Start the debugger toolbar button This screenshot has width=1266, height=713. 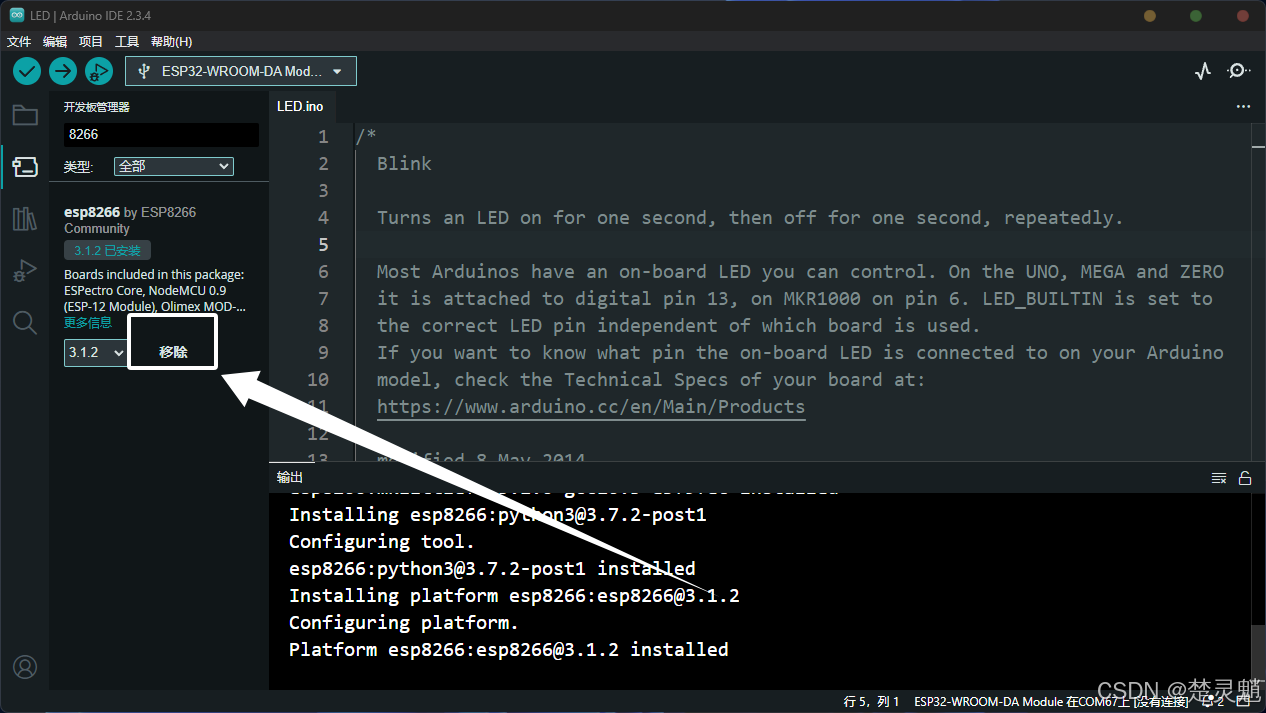(99, 71)
